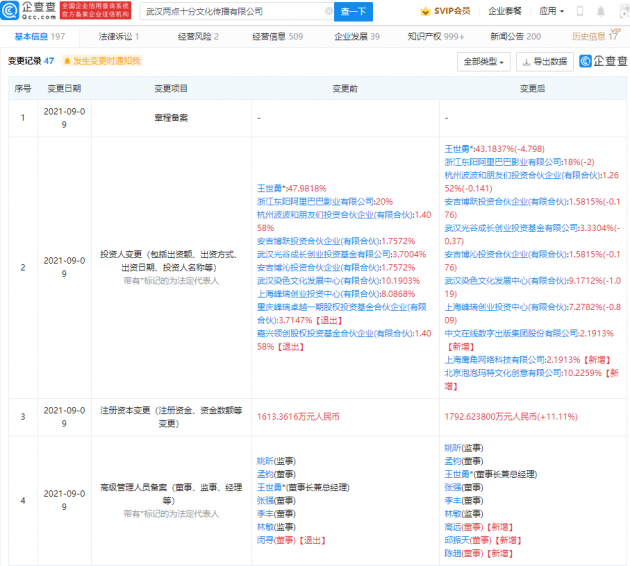The width and height of the screenshot is (630, 566).
Task: Open 王世勇 link in 变更前 investor list
Action: 269,188
